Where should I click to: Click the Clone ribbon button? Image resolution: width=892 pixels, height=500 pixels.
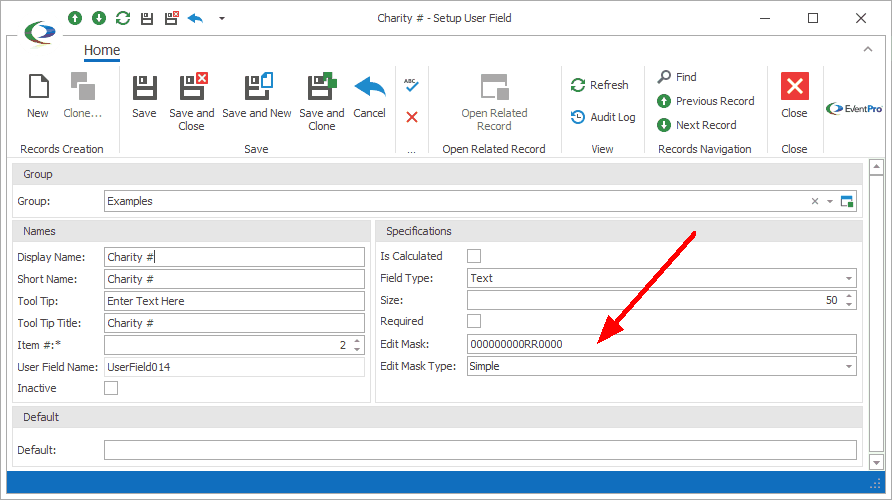tap(82, 96)
